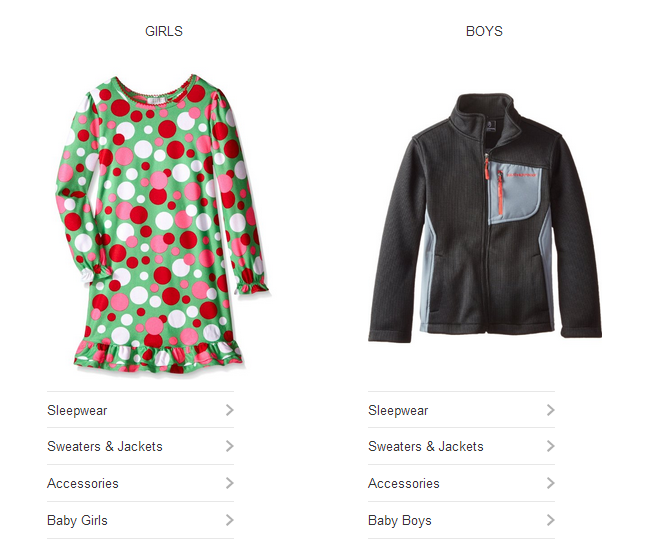Click chevron arrow beside Boys Sleepwear
The width and height of the screenshot is (649, 551).
[550, 410]
